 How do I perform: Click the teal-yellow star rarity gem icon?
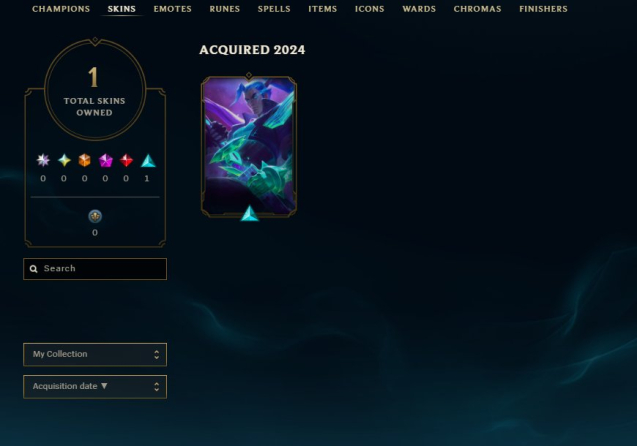tap(64, 160)
